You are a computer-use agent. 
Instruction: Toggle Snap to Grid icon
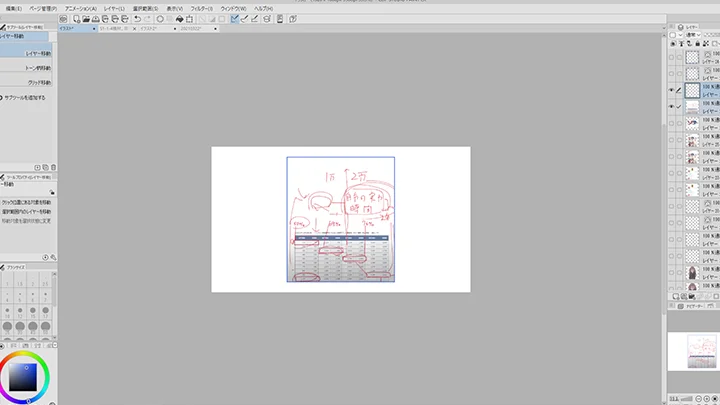(254, 19)
